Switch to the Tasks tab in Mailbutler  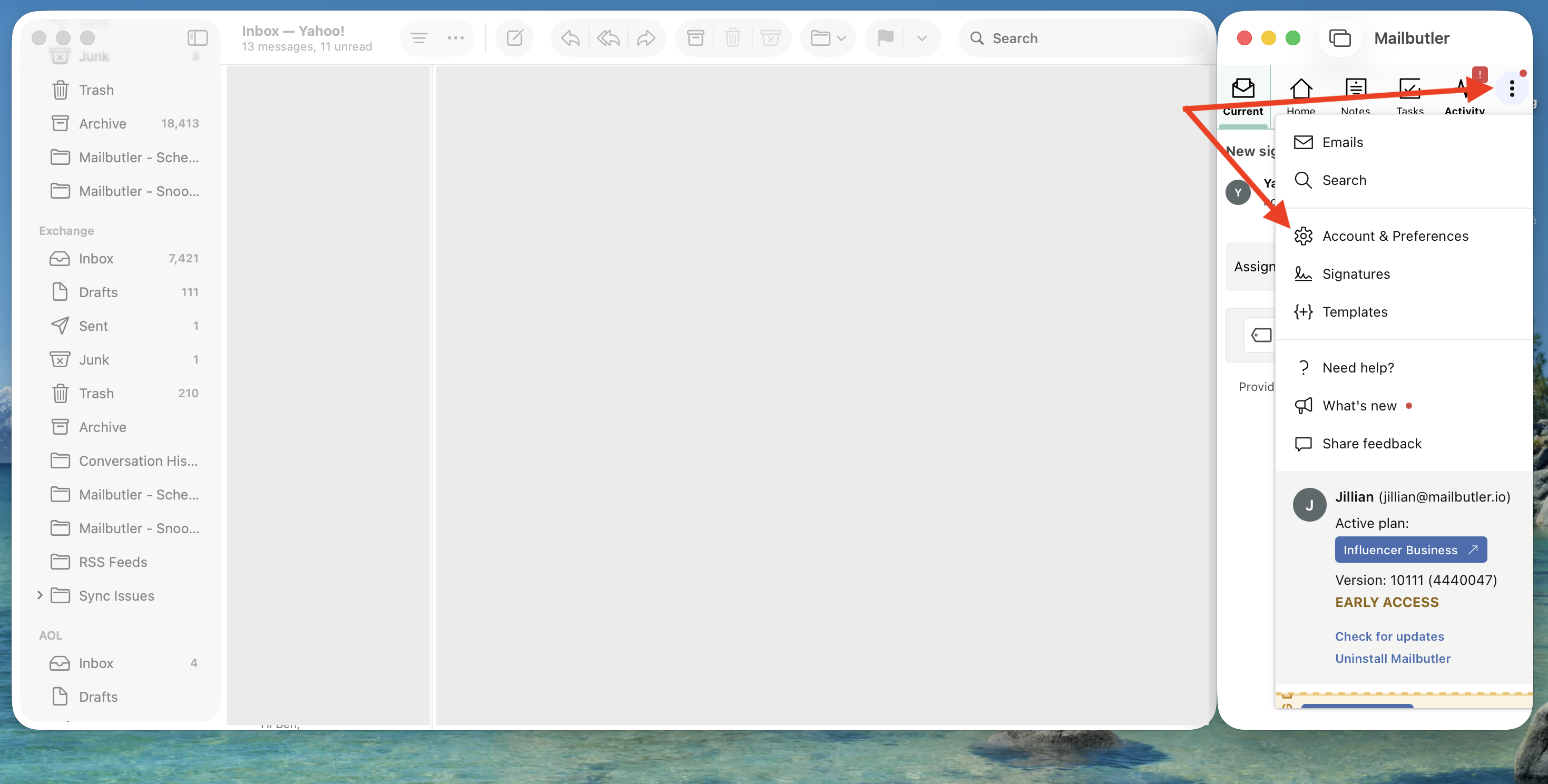(x=1409, y=97)
